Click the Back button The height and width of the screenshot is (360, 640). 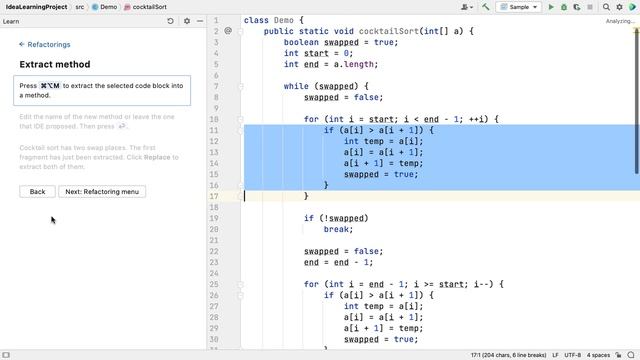pyautogui.click(x=37, y=191)
